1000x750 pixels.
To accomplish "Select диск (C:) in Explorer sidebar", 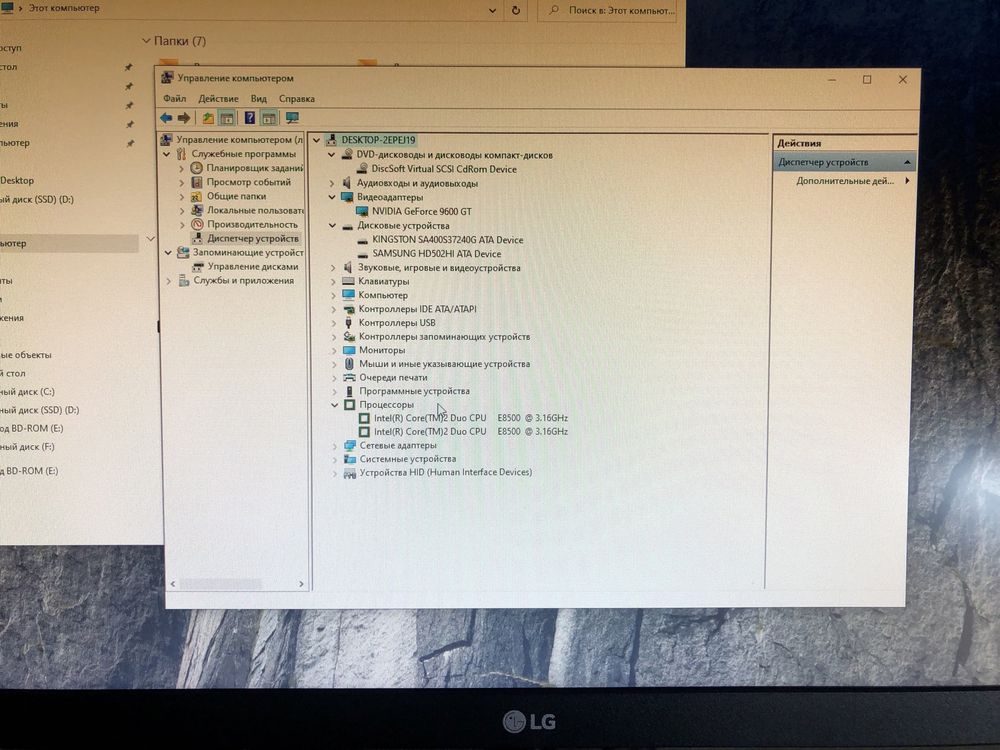I will point(27,392).
